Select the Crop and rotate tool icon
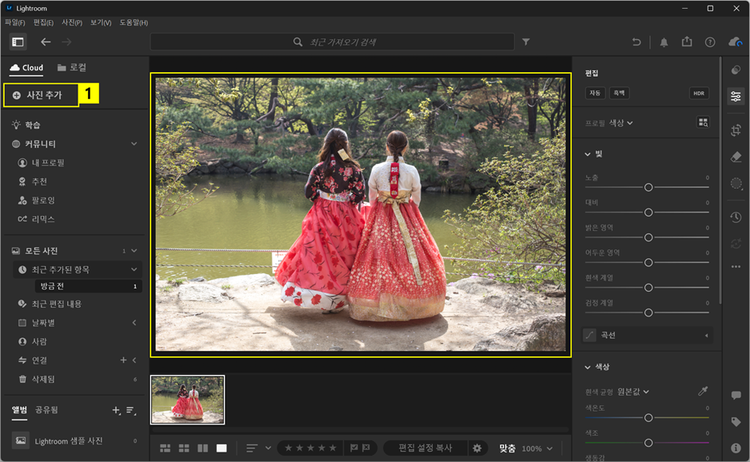750x462 pixels. (x=736, y=129)
